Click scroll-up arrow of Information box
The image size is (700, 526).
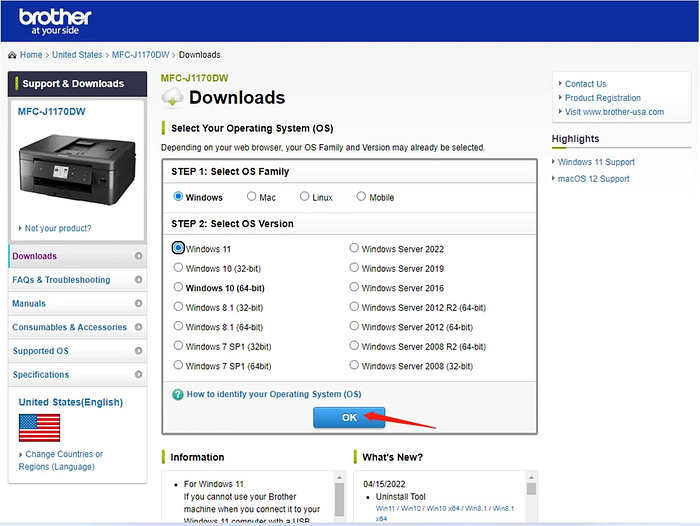339,477
